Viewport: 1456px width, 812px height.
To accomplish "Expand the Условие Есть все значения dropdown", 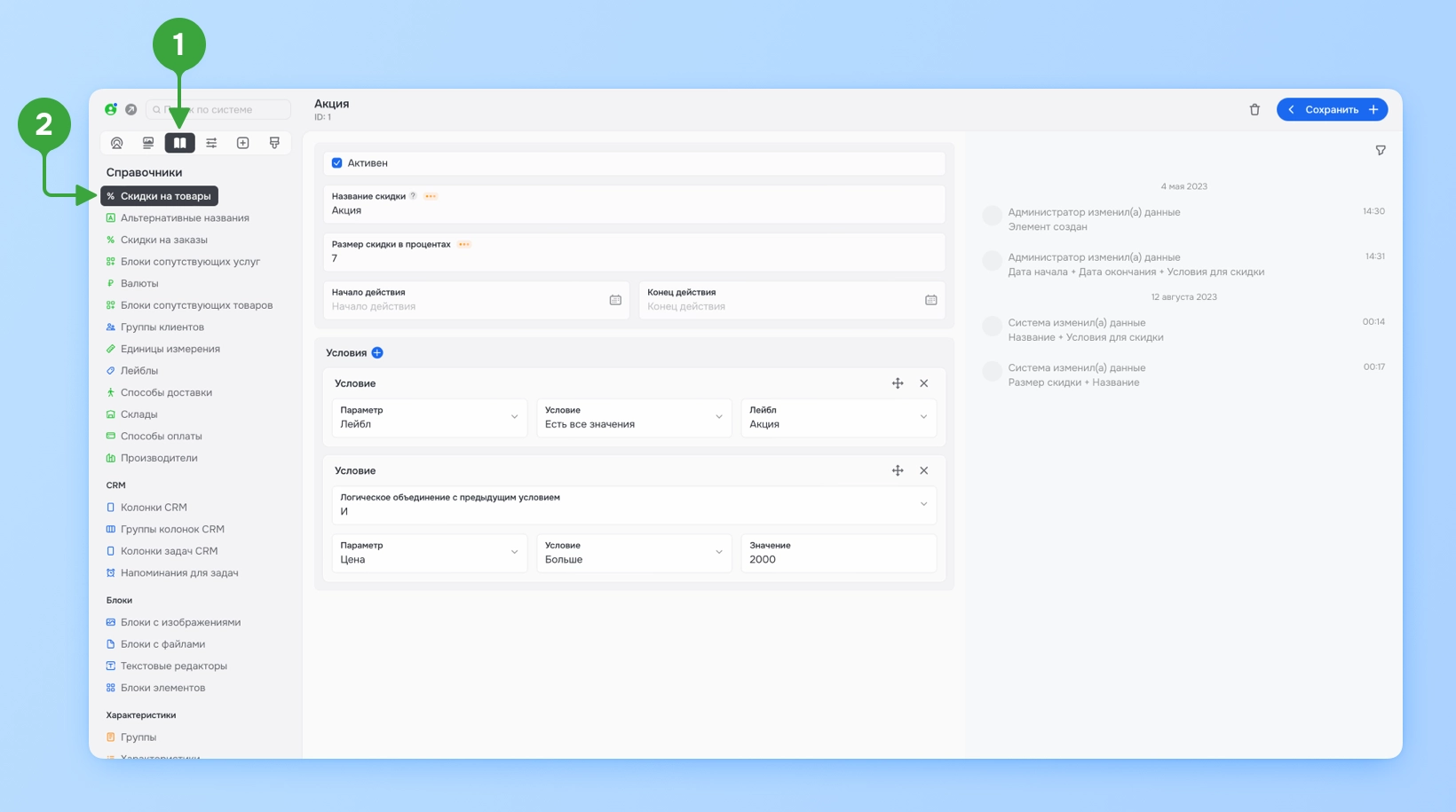I will [634, 417].
